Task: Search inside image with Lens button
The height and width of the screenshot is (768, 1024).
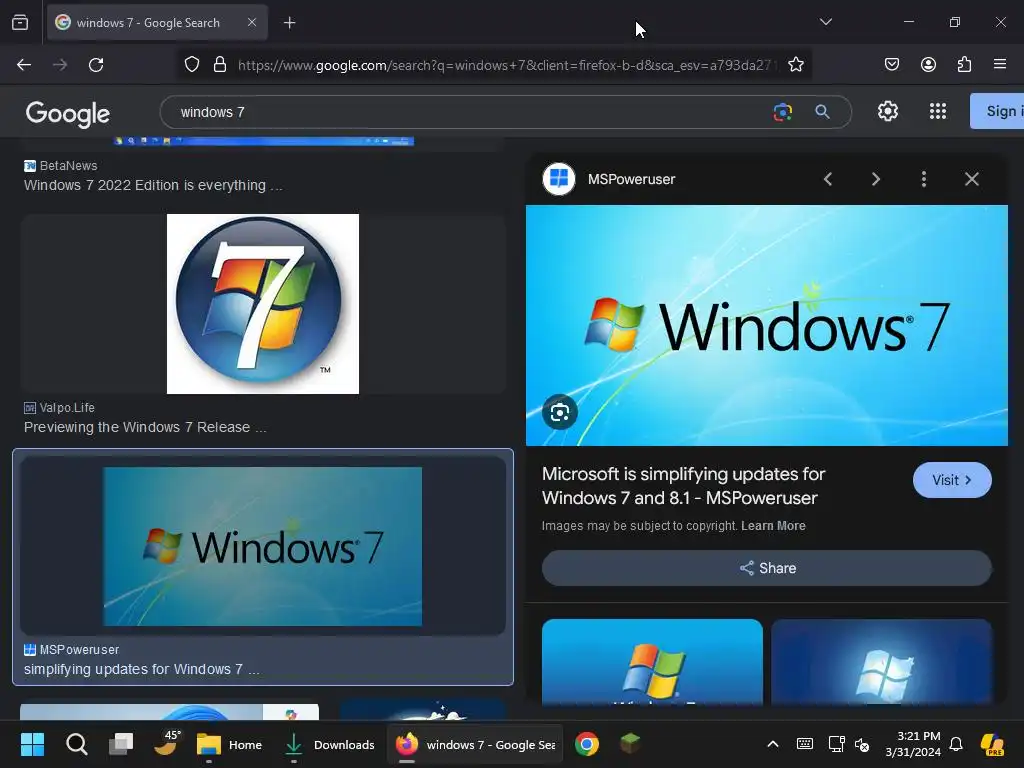Action: pyautogui.click(x=560, y=412)
